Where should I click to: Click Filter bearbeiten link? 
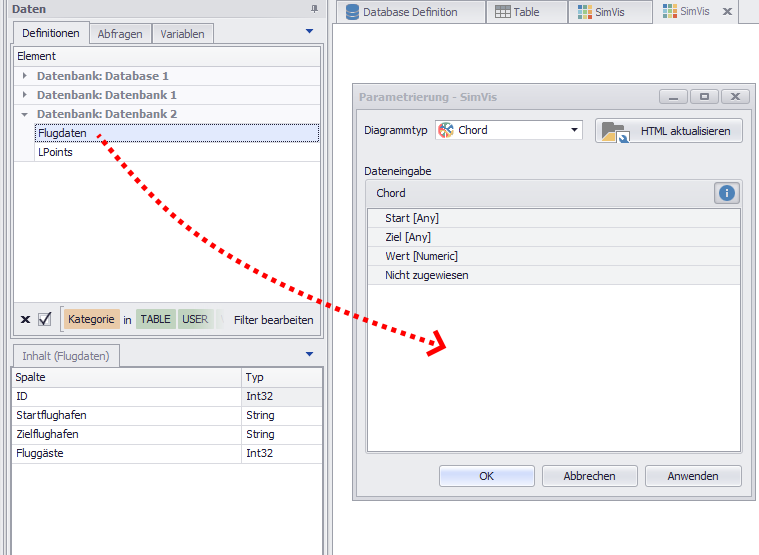click(x=273, y=320)
